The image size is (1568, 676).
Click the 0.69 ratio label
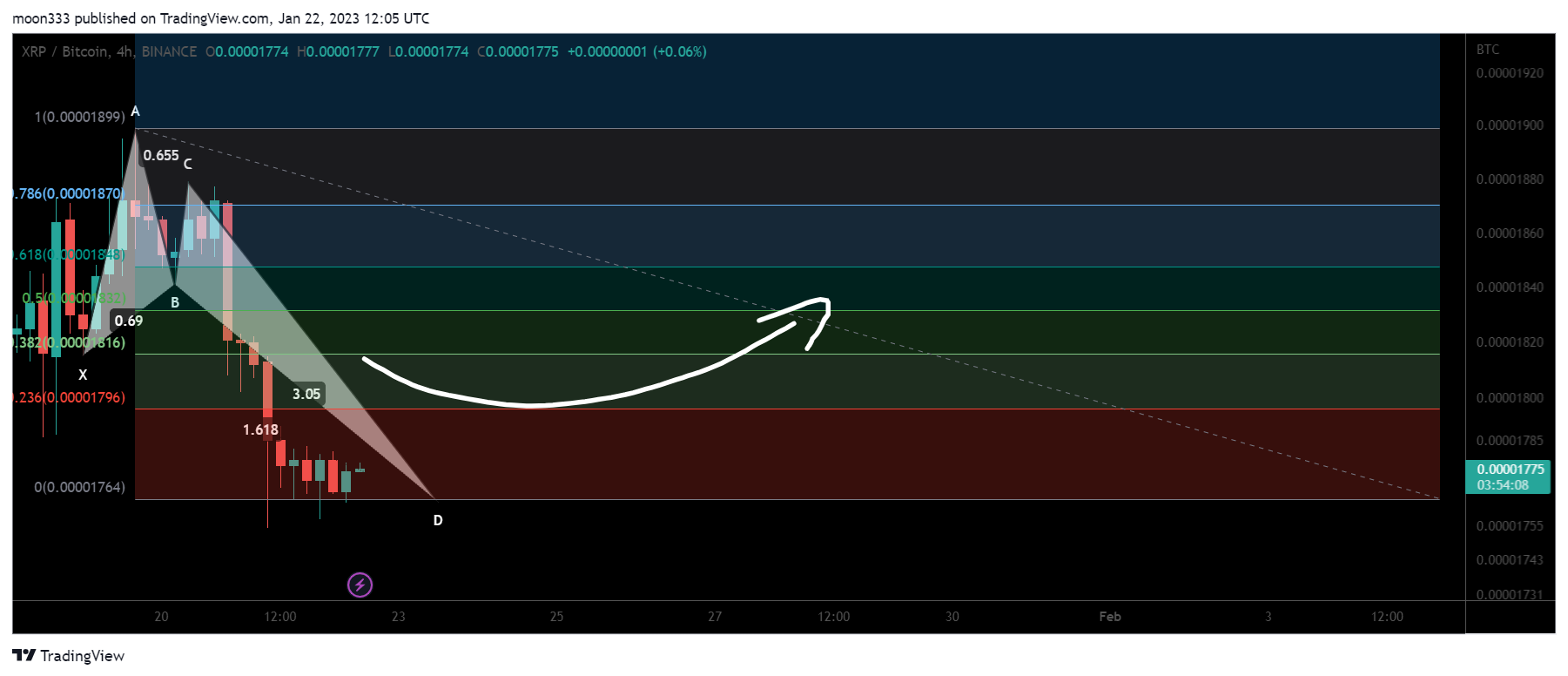coord(128,321)
